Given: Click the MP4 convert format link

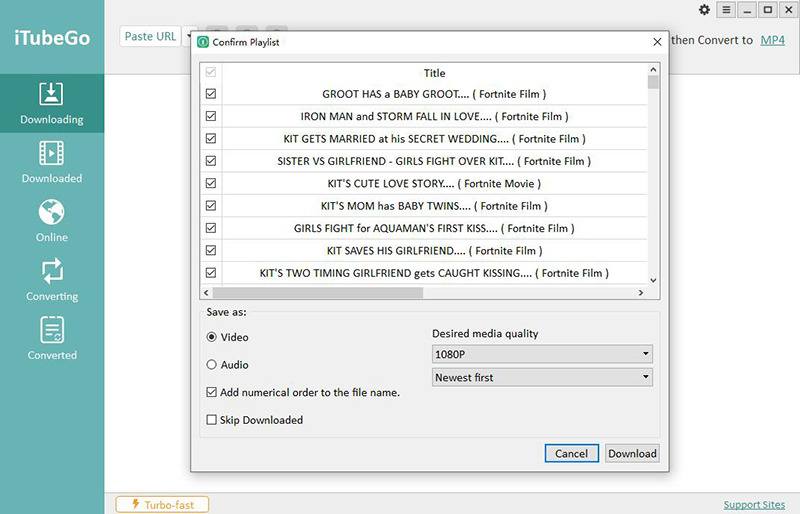Looking at the screenshot, I should [x=772, y=40].
